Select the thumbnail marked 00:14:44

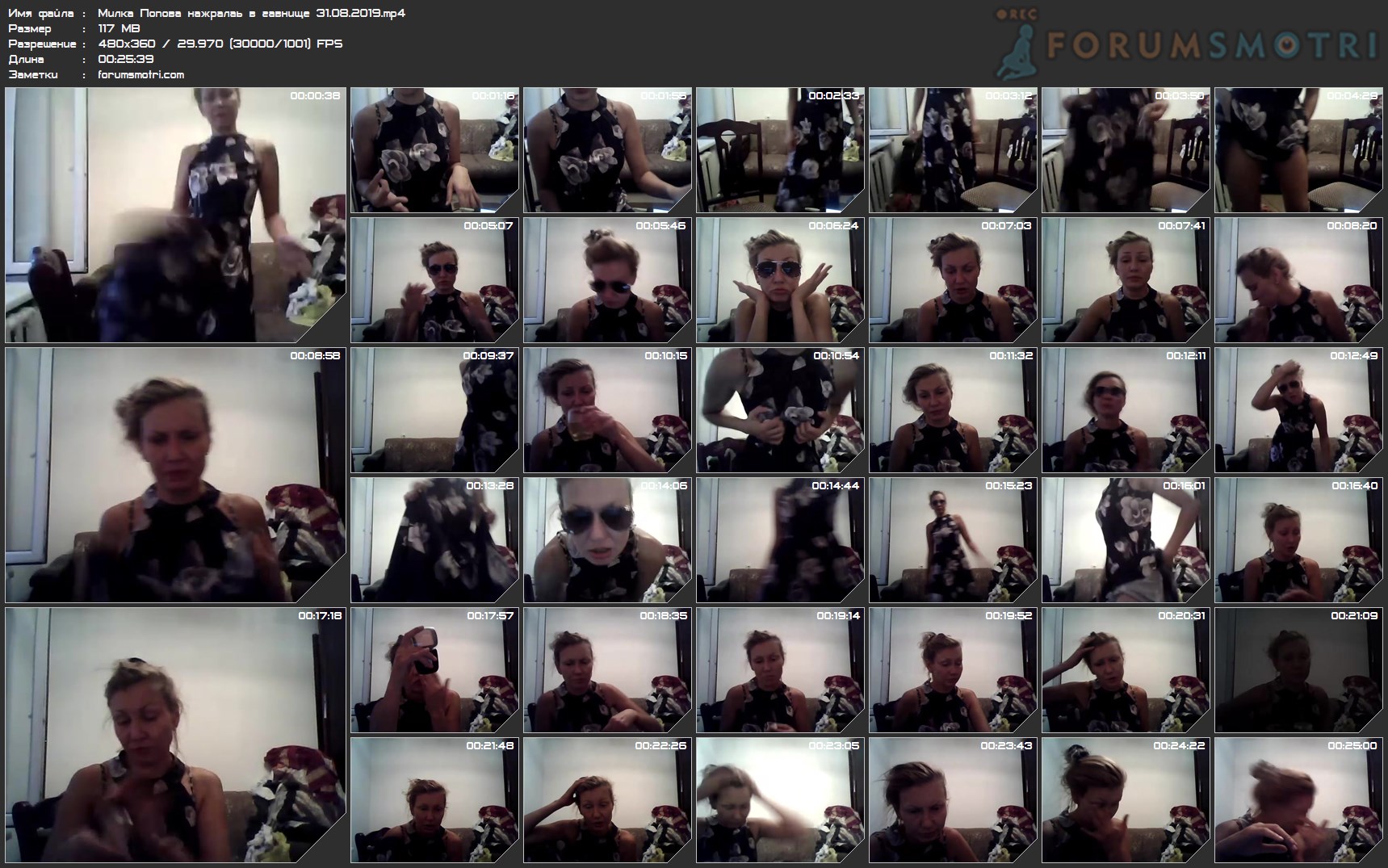[780, 540]
